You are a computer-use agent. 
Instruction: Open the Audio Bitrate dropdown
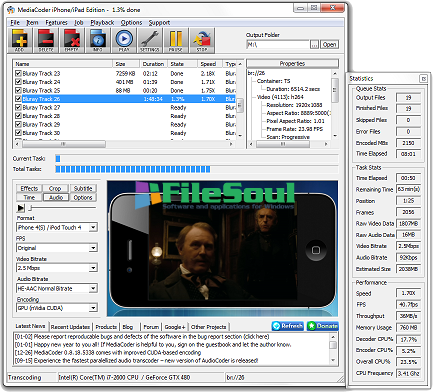tap(93, 288)
